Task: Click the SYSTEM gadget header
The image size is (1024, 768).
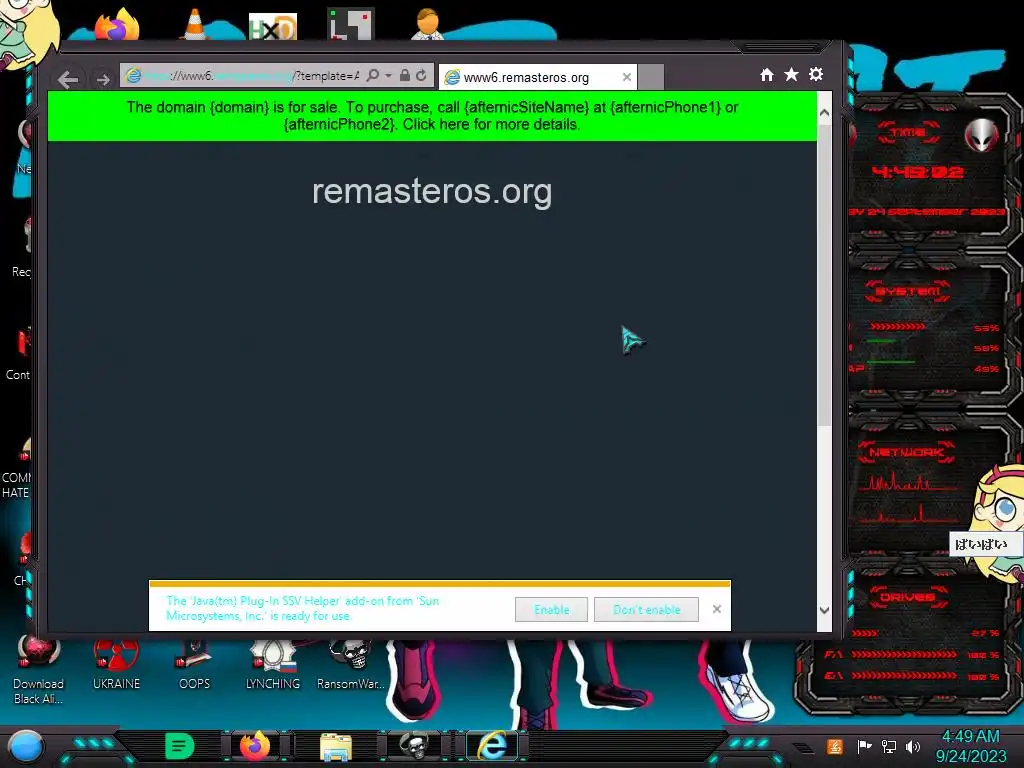Action: tap(908, 291)
